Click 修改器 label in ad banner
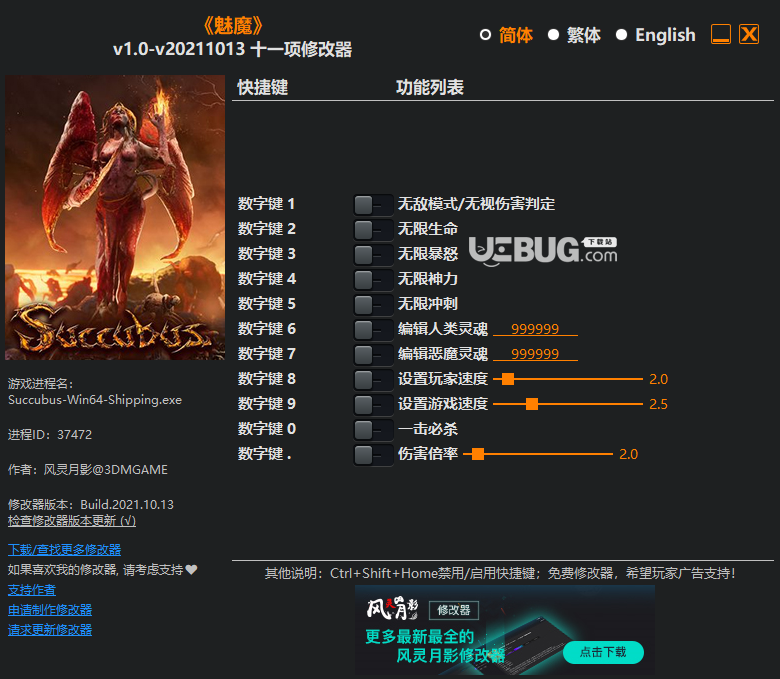 (x=454, y=610)
